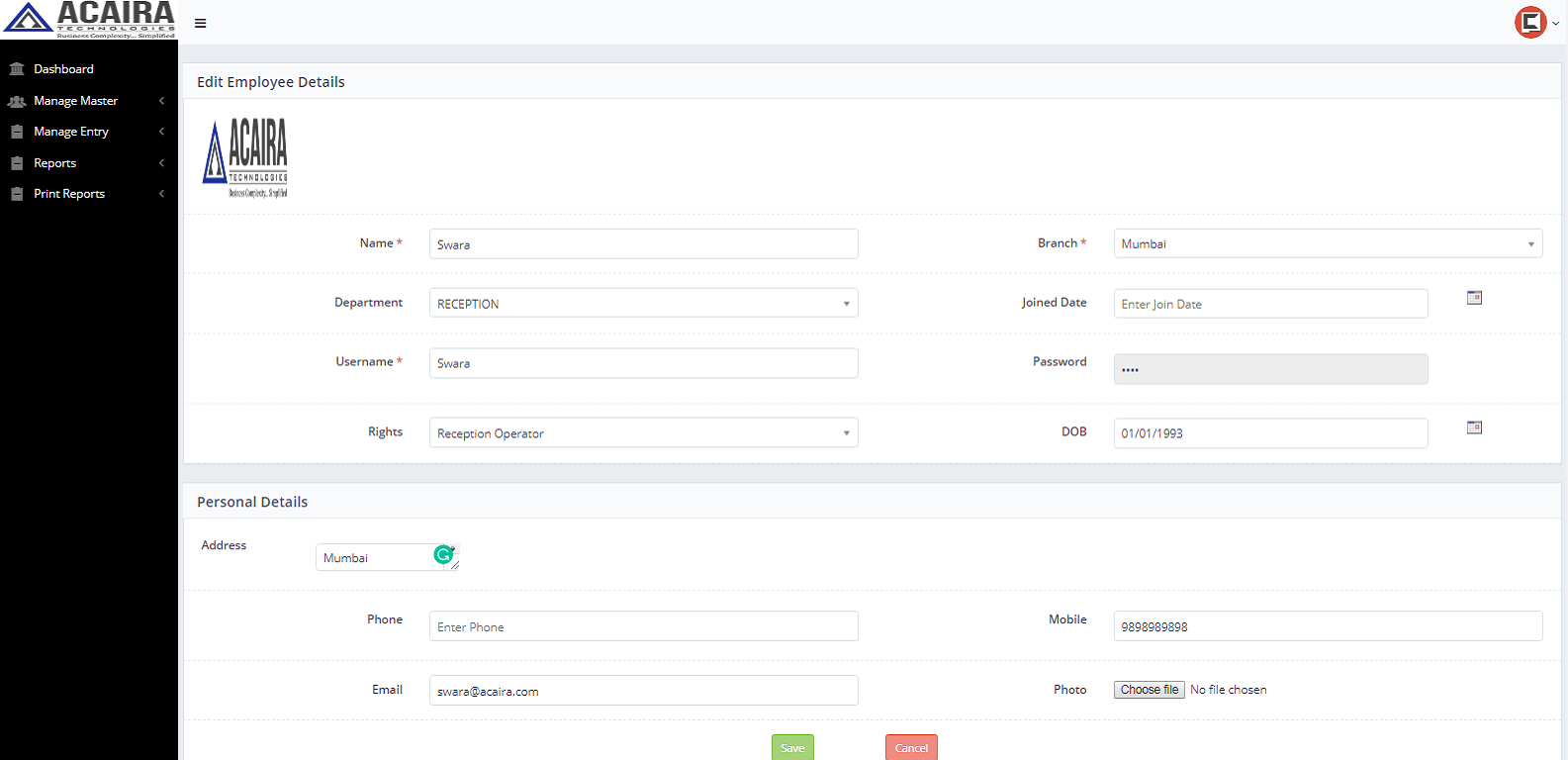Open the DOB calendar picker icon
This screenshot has width=1568, height=760.
click(1474, 427)
